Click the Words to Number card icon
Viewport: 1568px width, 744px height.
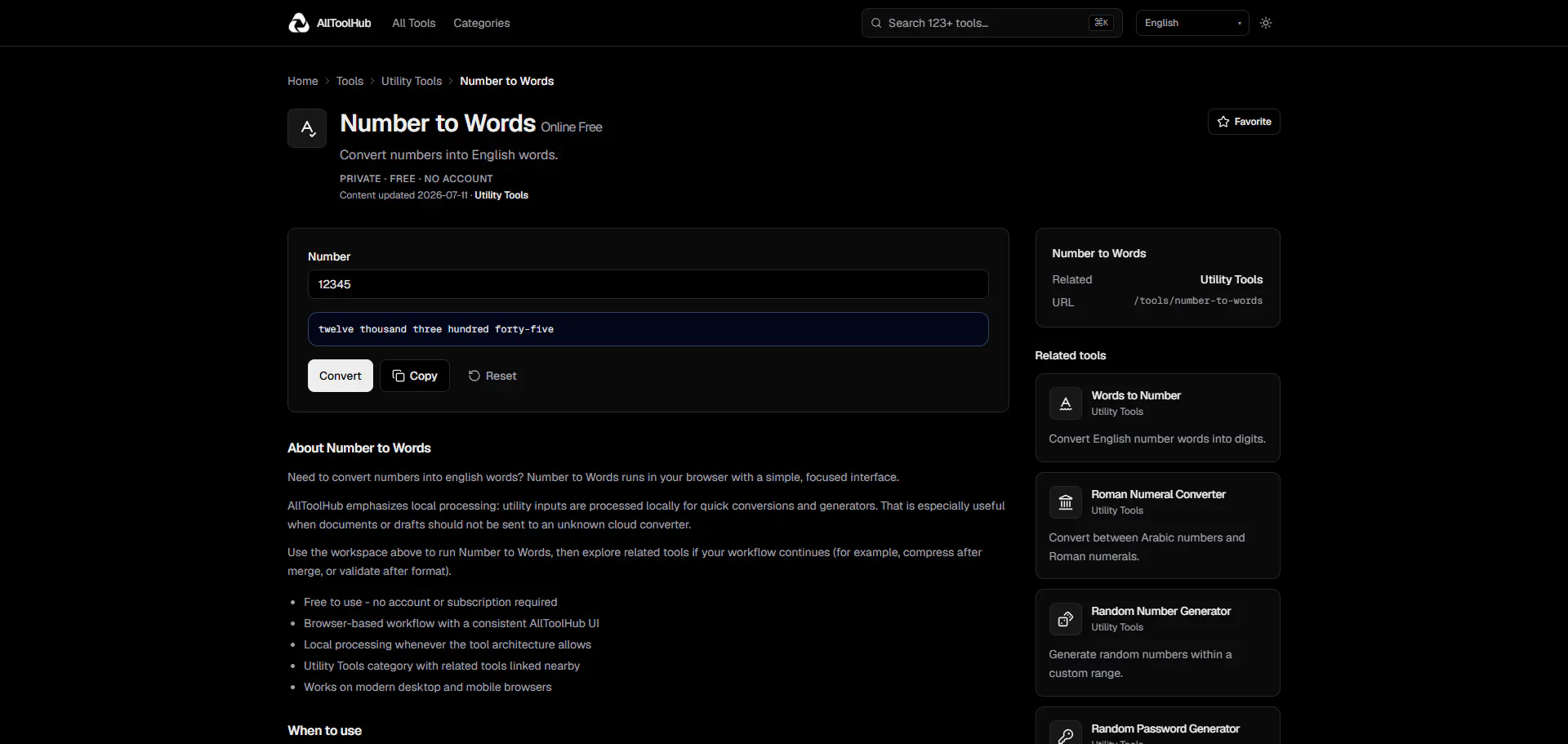(x=1066, y=403)
